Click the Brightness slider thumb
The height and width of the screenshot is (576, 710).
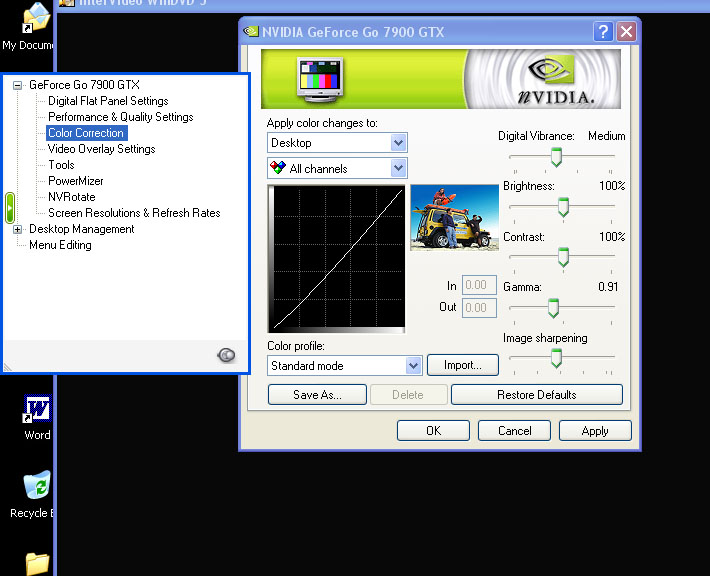(x=563, y=207)
